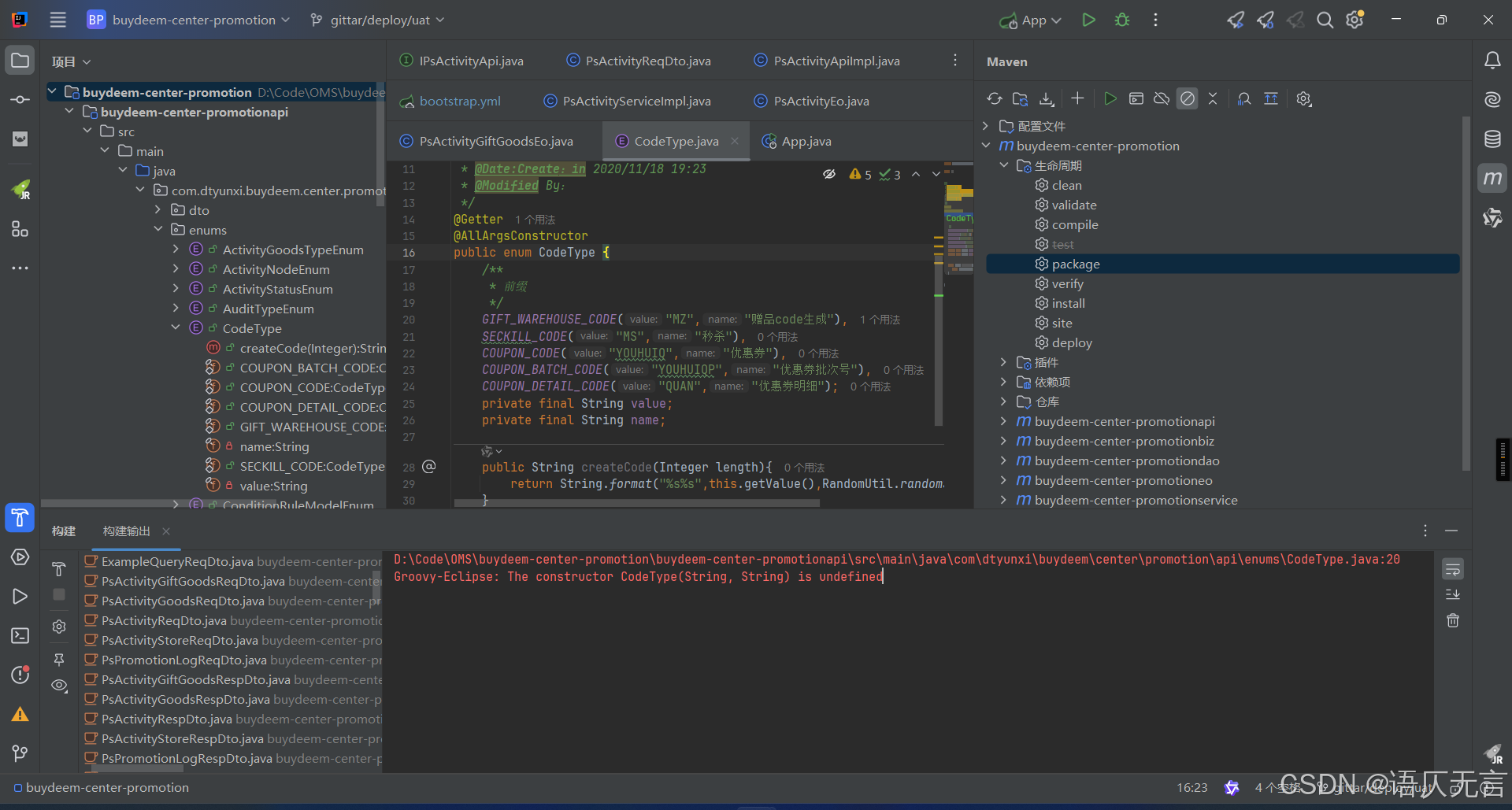This screenshot has width=1512, height=810.
Task: Switch to the App.java editor tab
Action: (x=806, y=141)
